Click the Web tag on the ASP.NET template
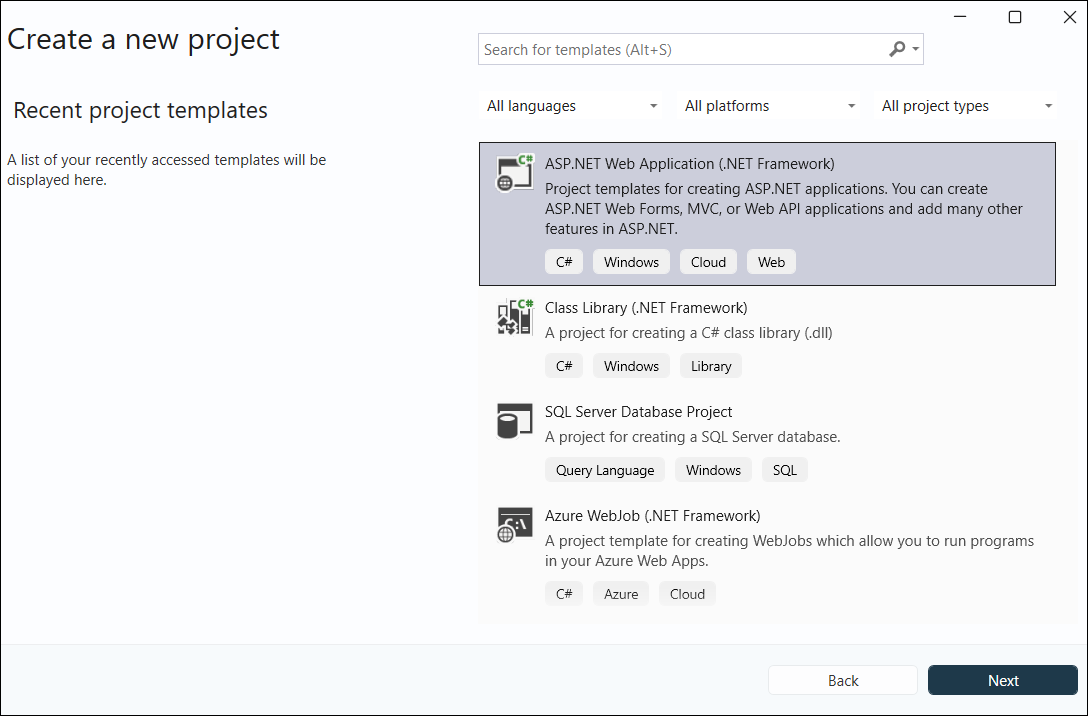1088x716 pixels. click(770, 261)
